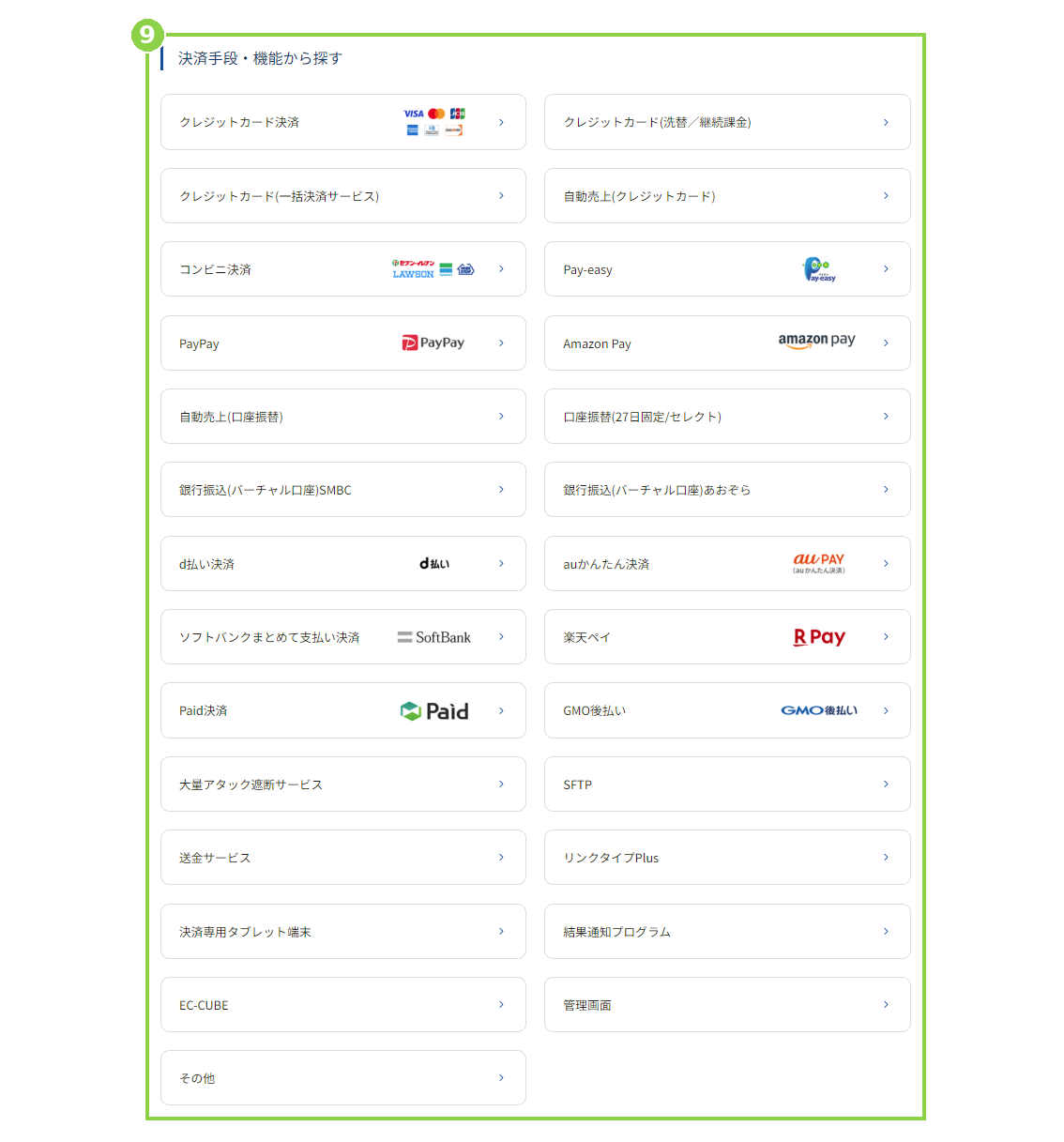Image resolution: width=1064 pixels, height=1142 pixels.
Task: Click chevron on SFTP row
Action: pos(886,784)
